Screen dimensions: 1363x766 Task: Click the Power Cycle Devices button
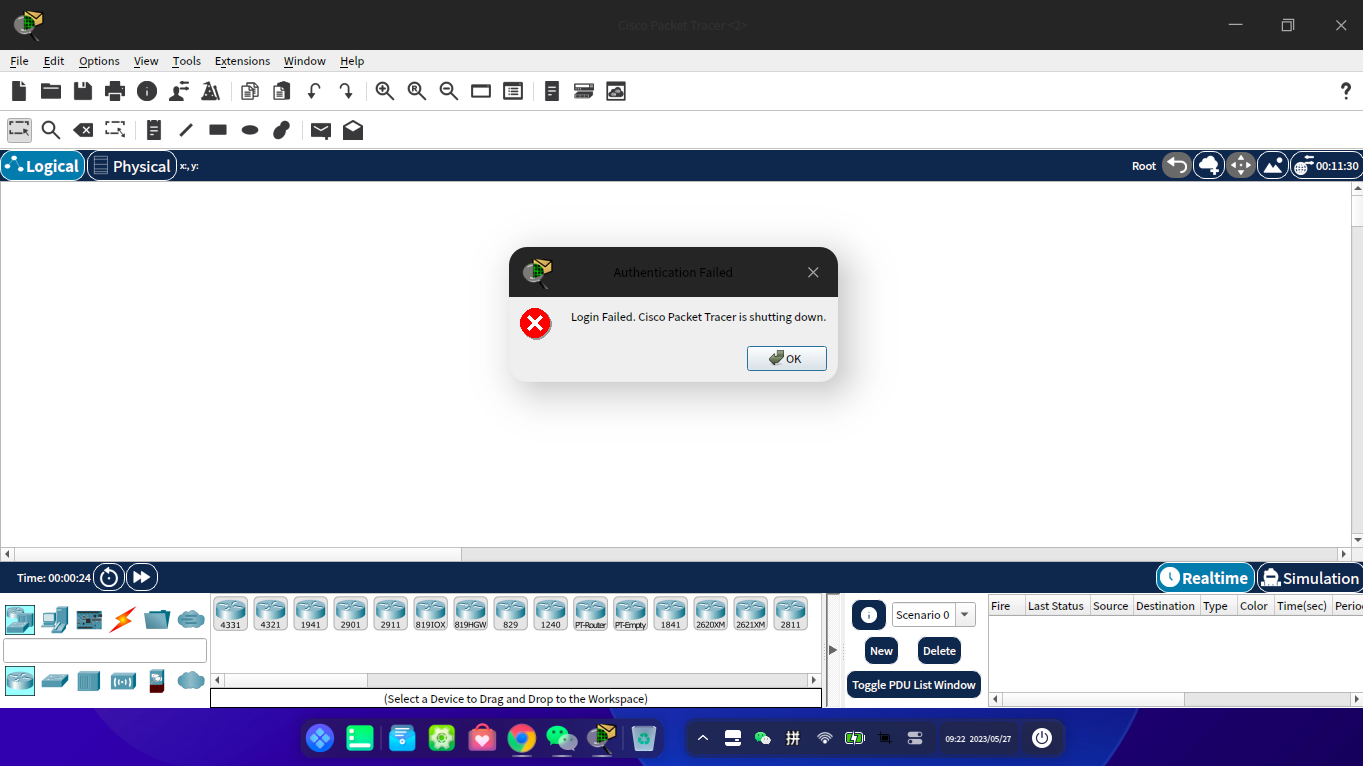point(109,577)
